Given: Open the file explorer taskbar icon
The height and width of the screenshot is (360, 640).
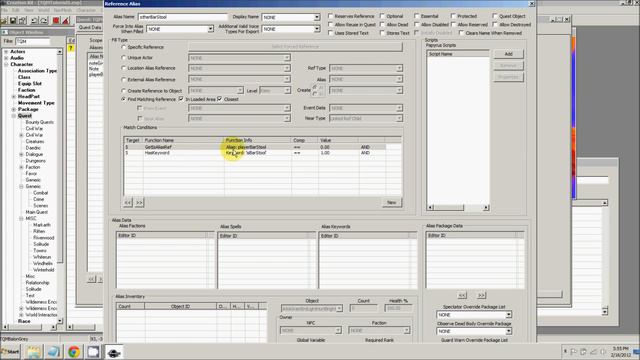Looking at the screenshot, I should pos(34,351).
